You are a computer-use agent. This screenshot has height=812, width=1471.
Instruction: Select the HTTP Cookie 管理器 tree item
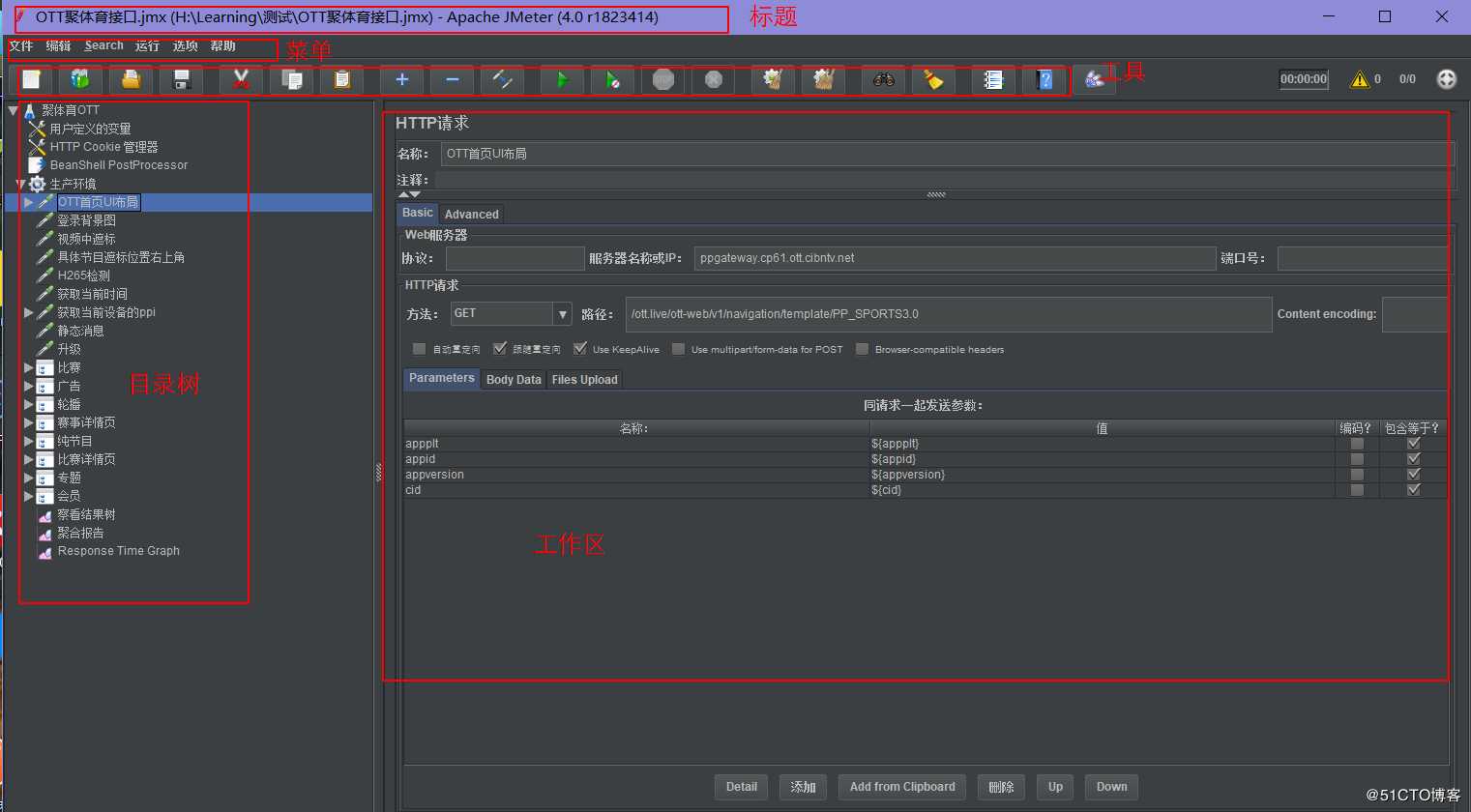point(103,147)
